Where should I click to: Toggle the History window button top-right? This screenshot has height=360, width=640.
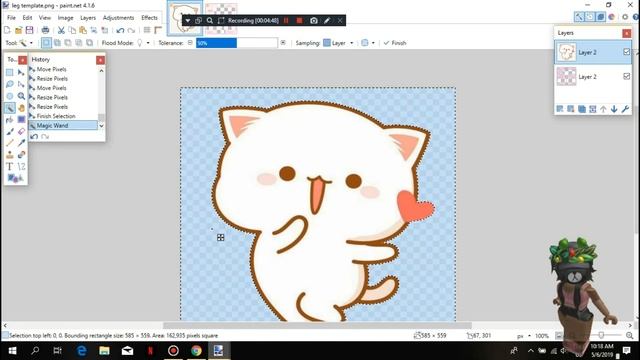tap(590, 17)
